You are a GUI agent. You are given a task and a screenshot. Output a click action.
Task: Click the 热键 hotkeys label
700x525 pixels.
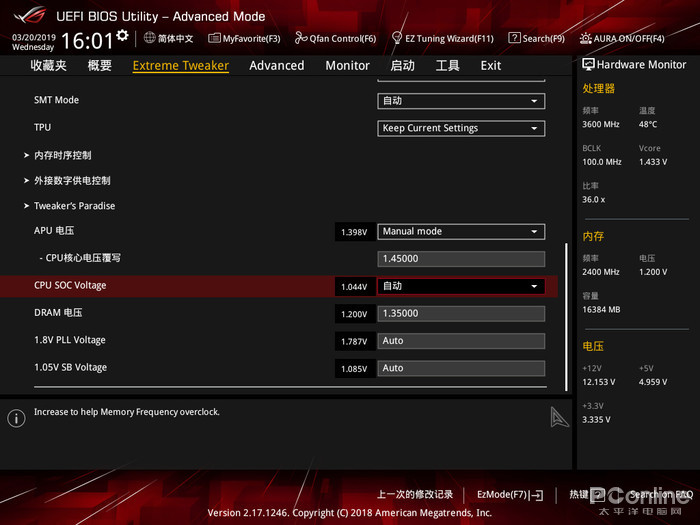(579, 494)
